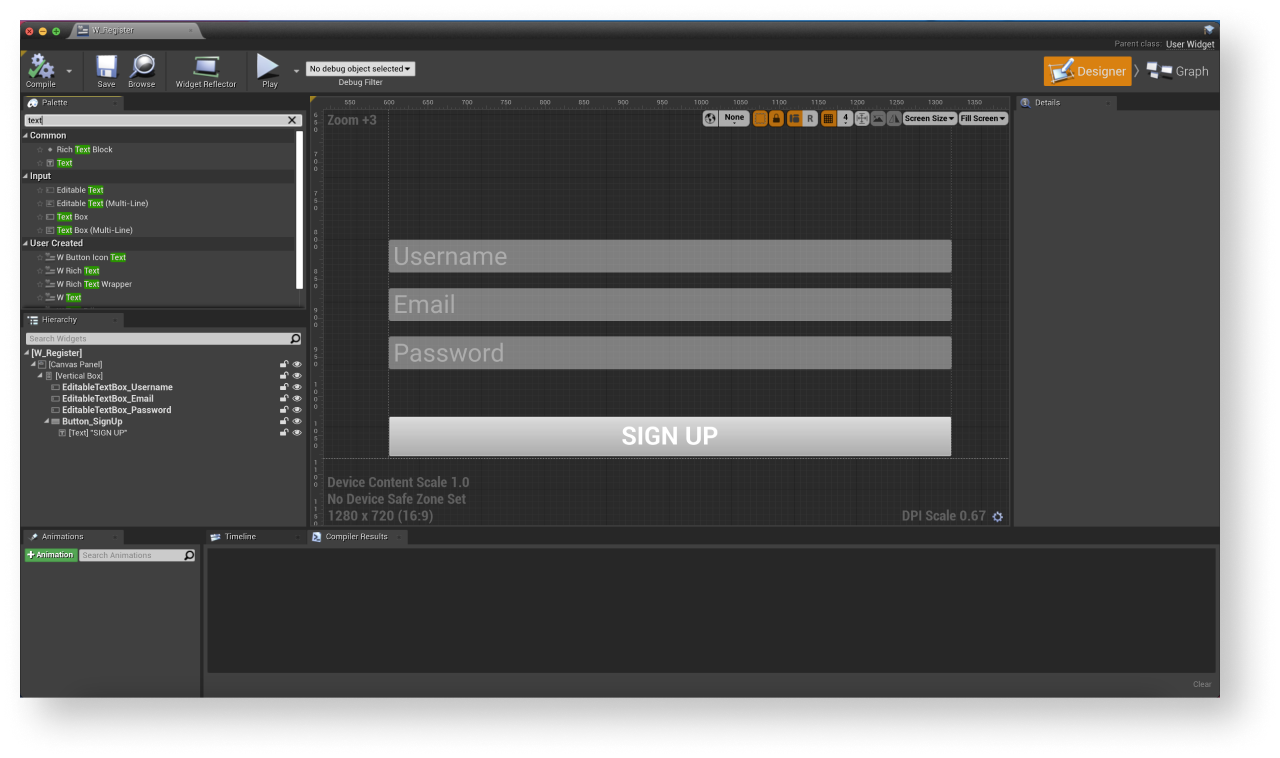The image size is (1280, 758).
Task: Hide EditableTextBox_Email using its eye icon
Action: pos(297,399)
